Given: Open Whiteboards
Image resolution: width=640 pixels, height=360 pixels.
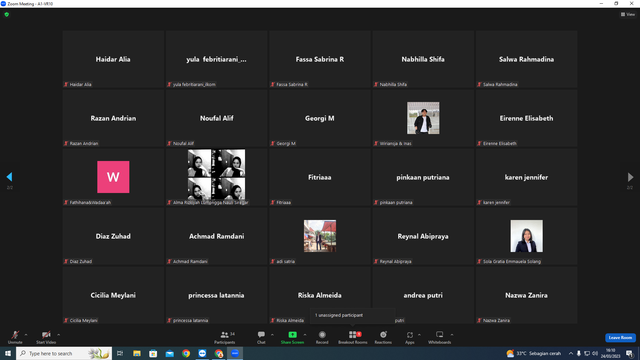Looking at the screenshot, I should pyautogui.click(x=440, y=337).
